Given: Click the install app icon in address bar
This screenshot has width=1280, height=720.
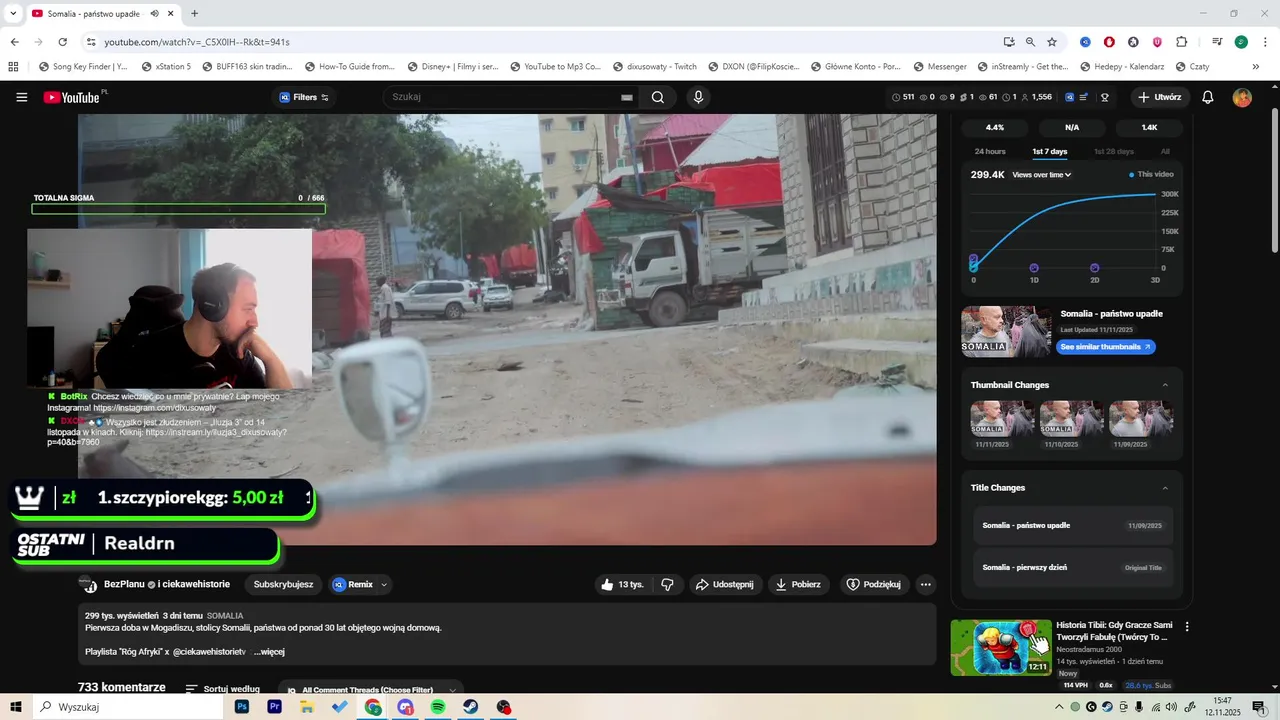Looking at the screenshot, I should (x=1008, y=42).
